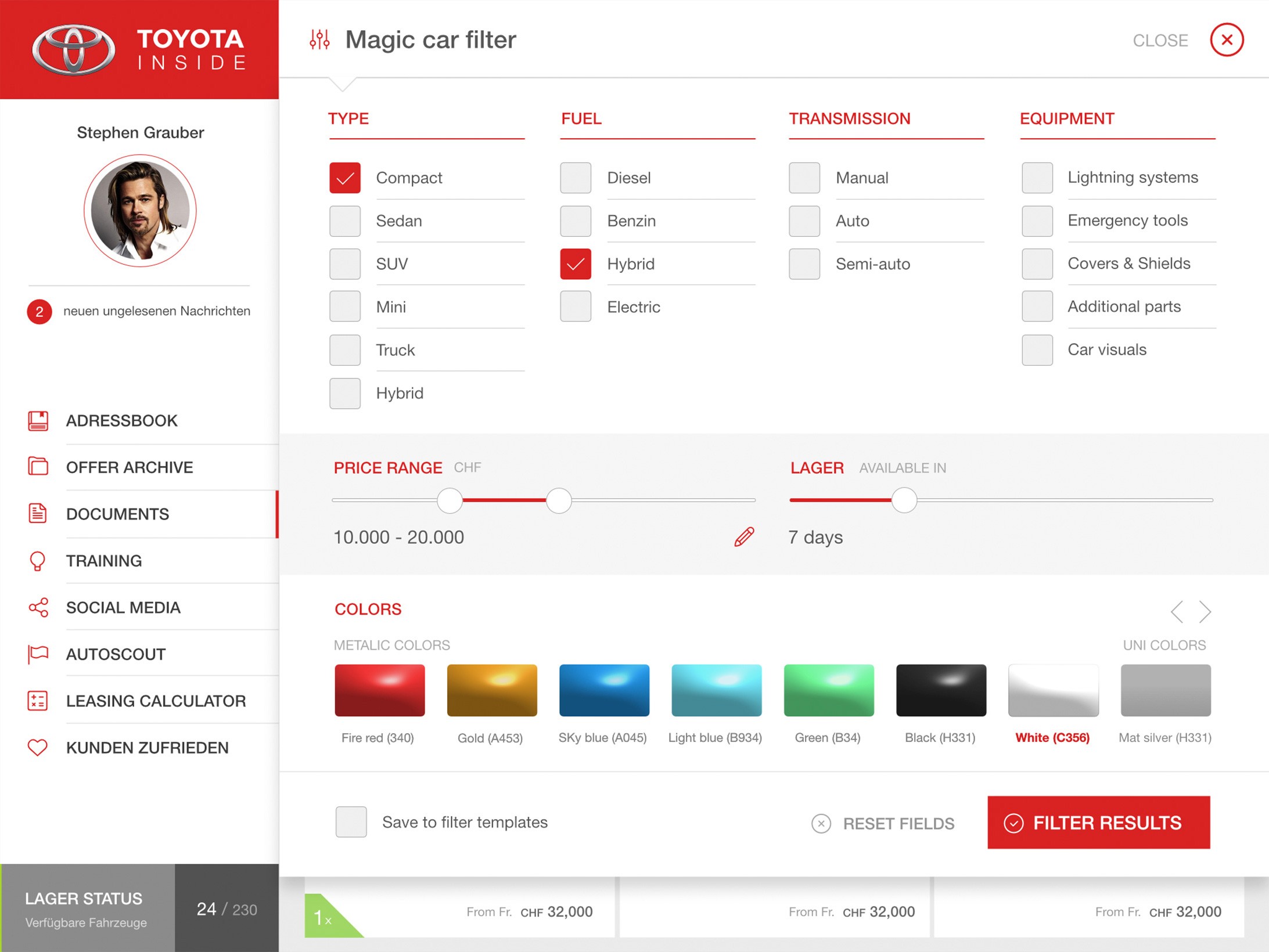This screenshot has width=1269, height=952.
Task: Click the Social Media share icon
Action: (x=38, y=607)
